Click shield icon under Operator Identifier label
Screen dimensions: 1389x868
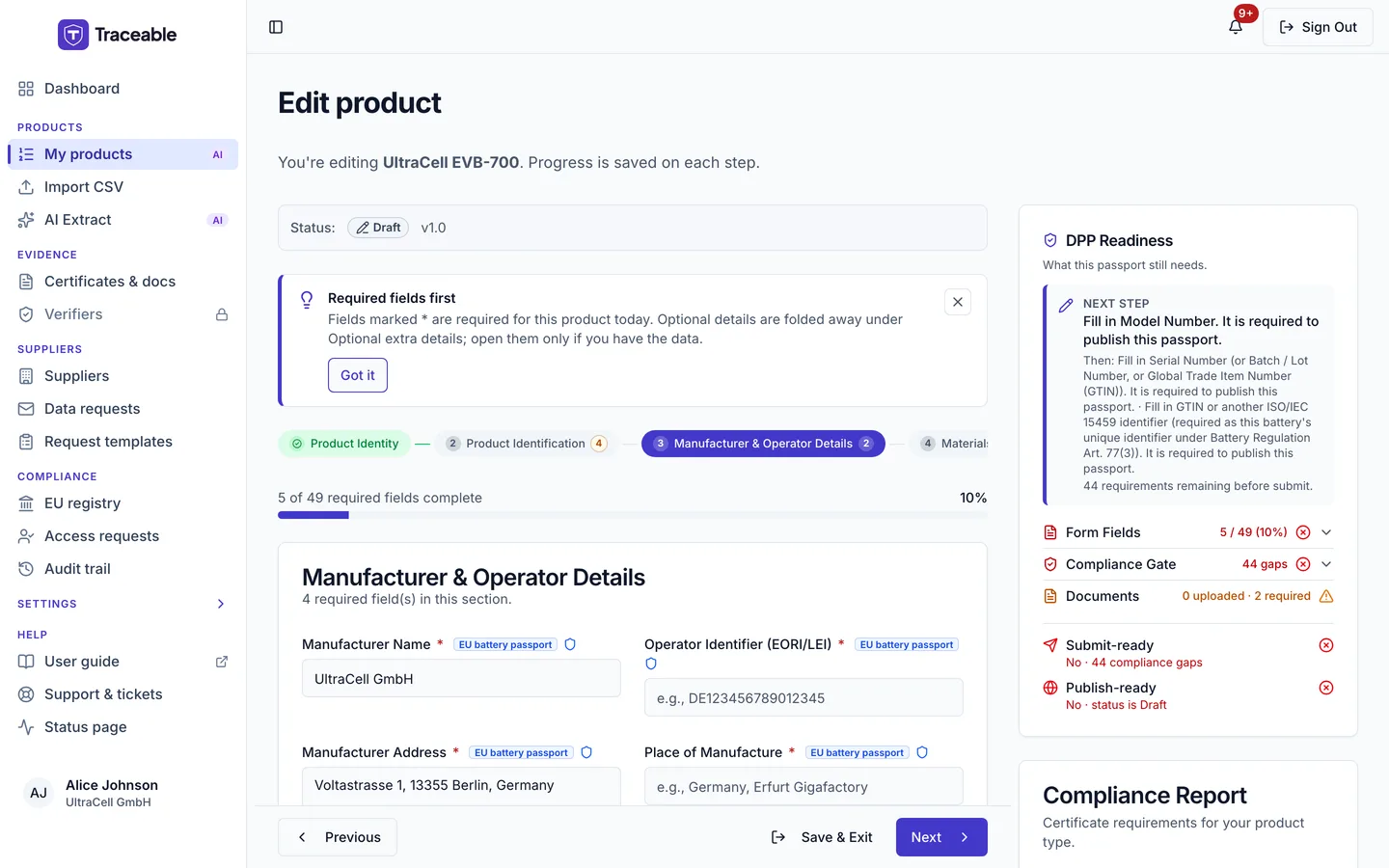[x=651, y=664]
